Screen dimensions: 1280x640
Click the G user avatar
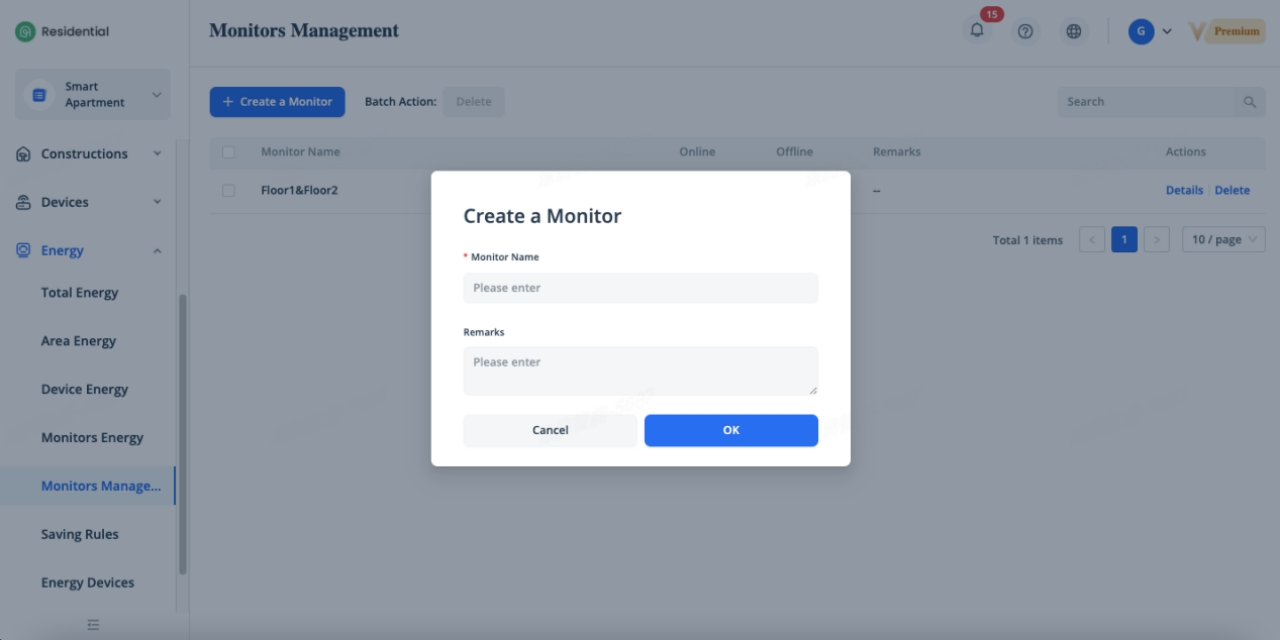tap(1141, 31)
